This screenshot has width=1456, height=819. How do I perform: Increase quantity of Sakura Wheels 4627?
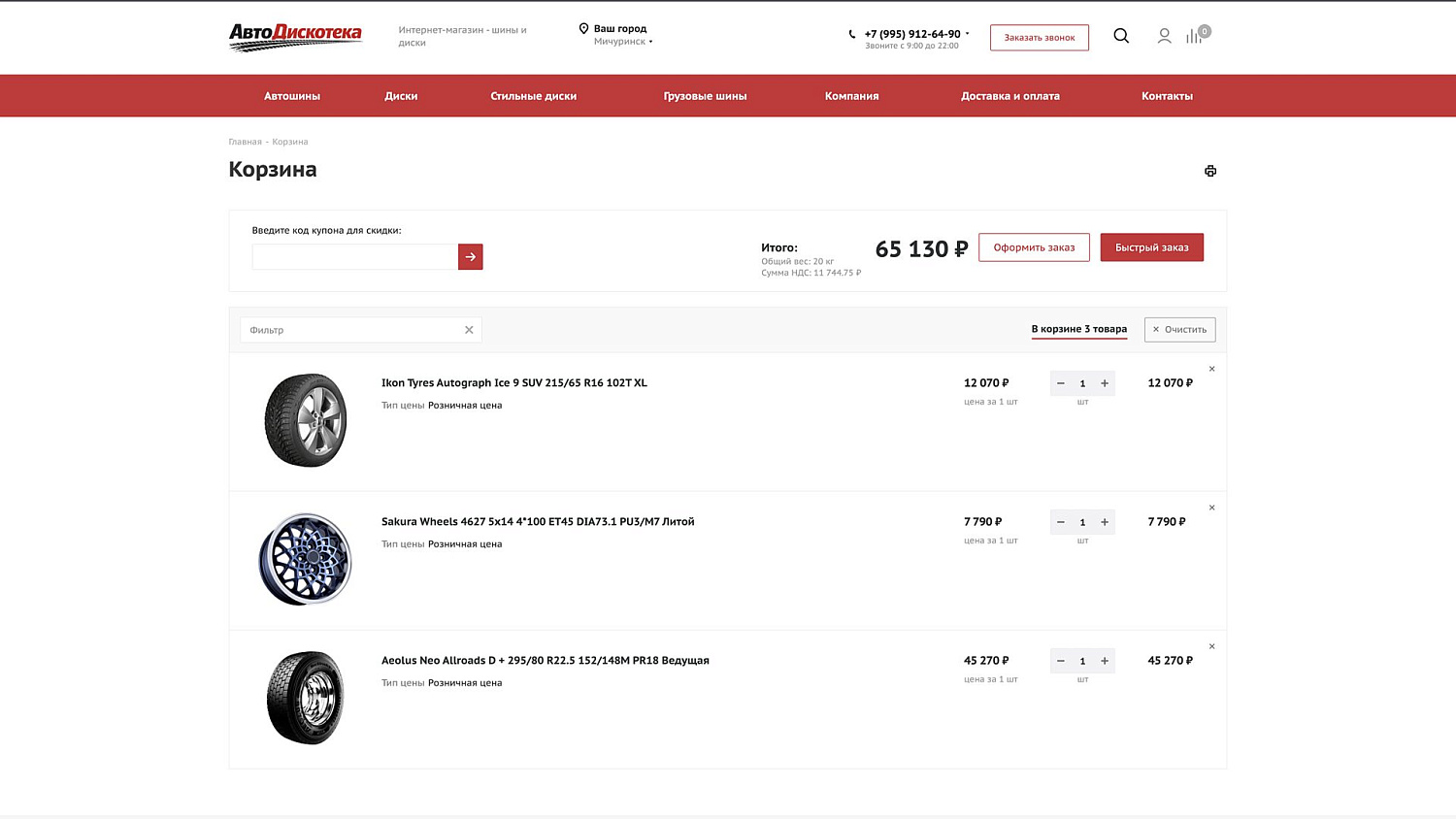point(1105,522)
